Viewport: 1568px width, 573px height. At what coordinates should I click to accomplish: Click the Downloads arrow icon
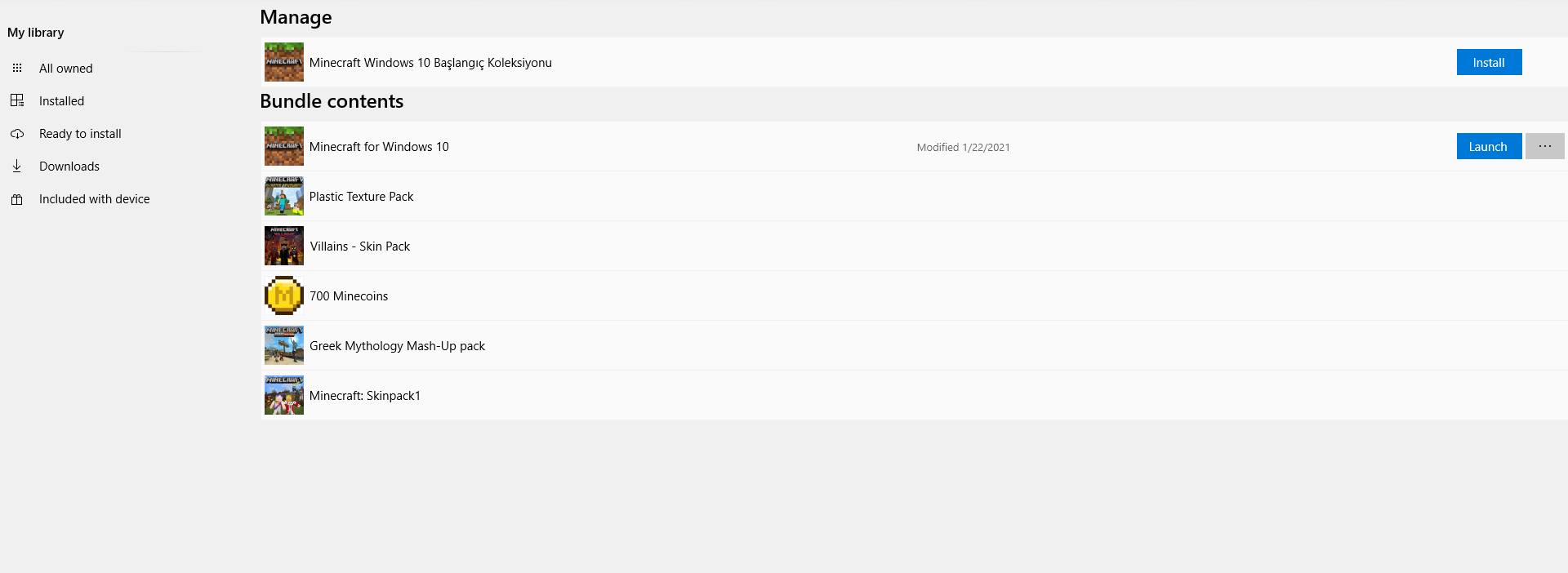(17, 166)
